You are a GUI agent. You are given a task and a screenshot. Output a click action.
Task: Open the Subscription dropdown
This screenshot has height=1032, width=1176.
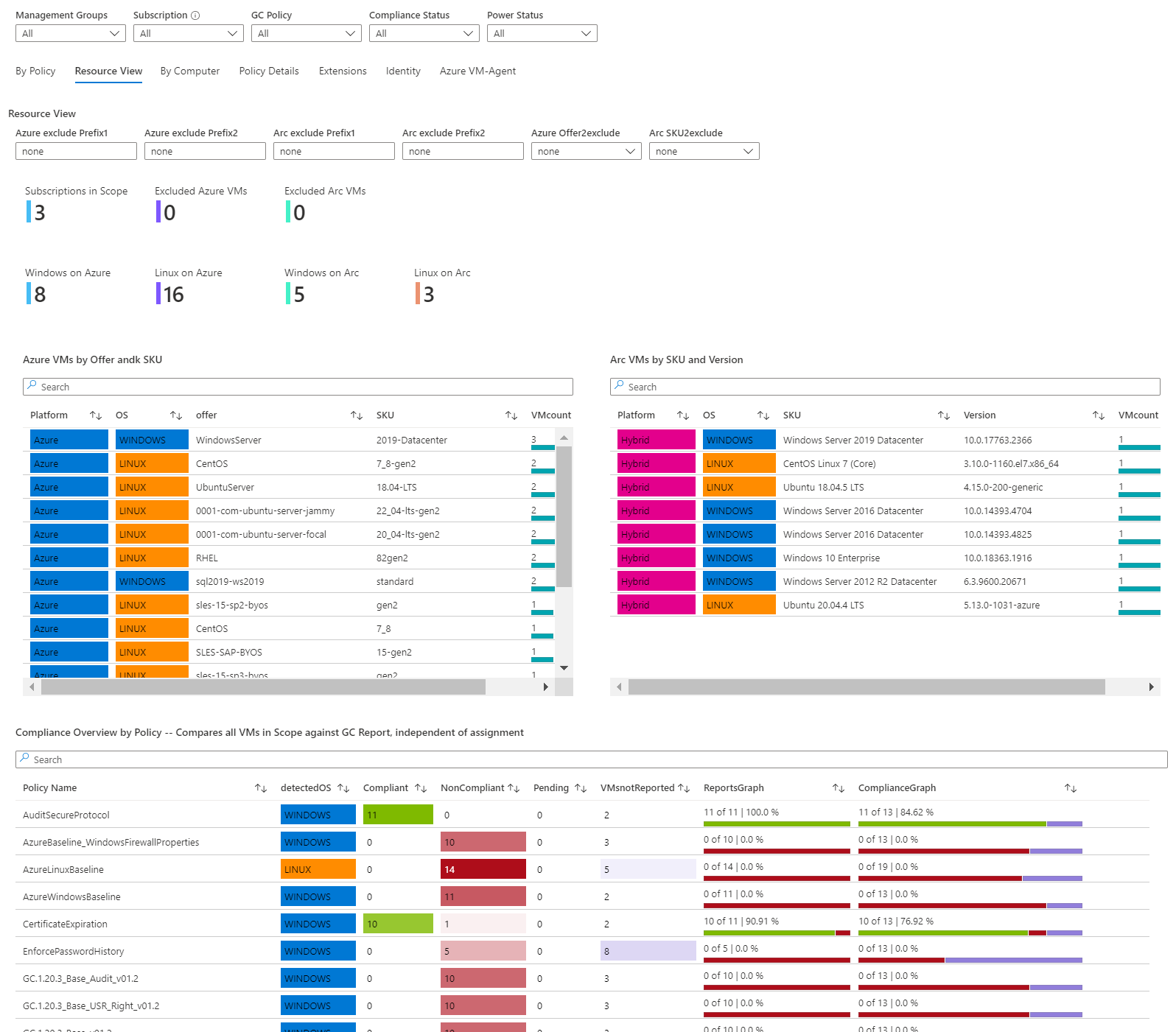(189, 33)
